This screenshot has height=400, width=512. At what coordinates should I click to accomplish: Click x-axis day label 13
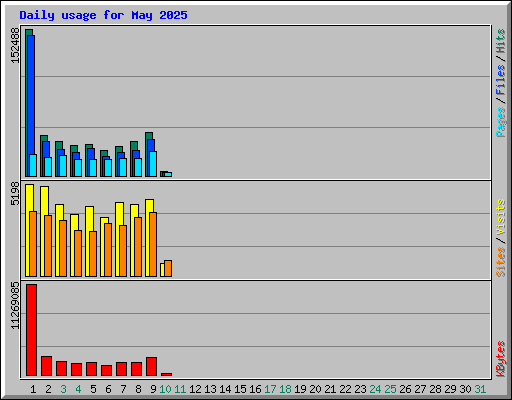(210, 389)
